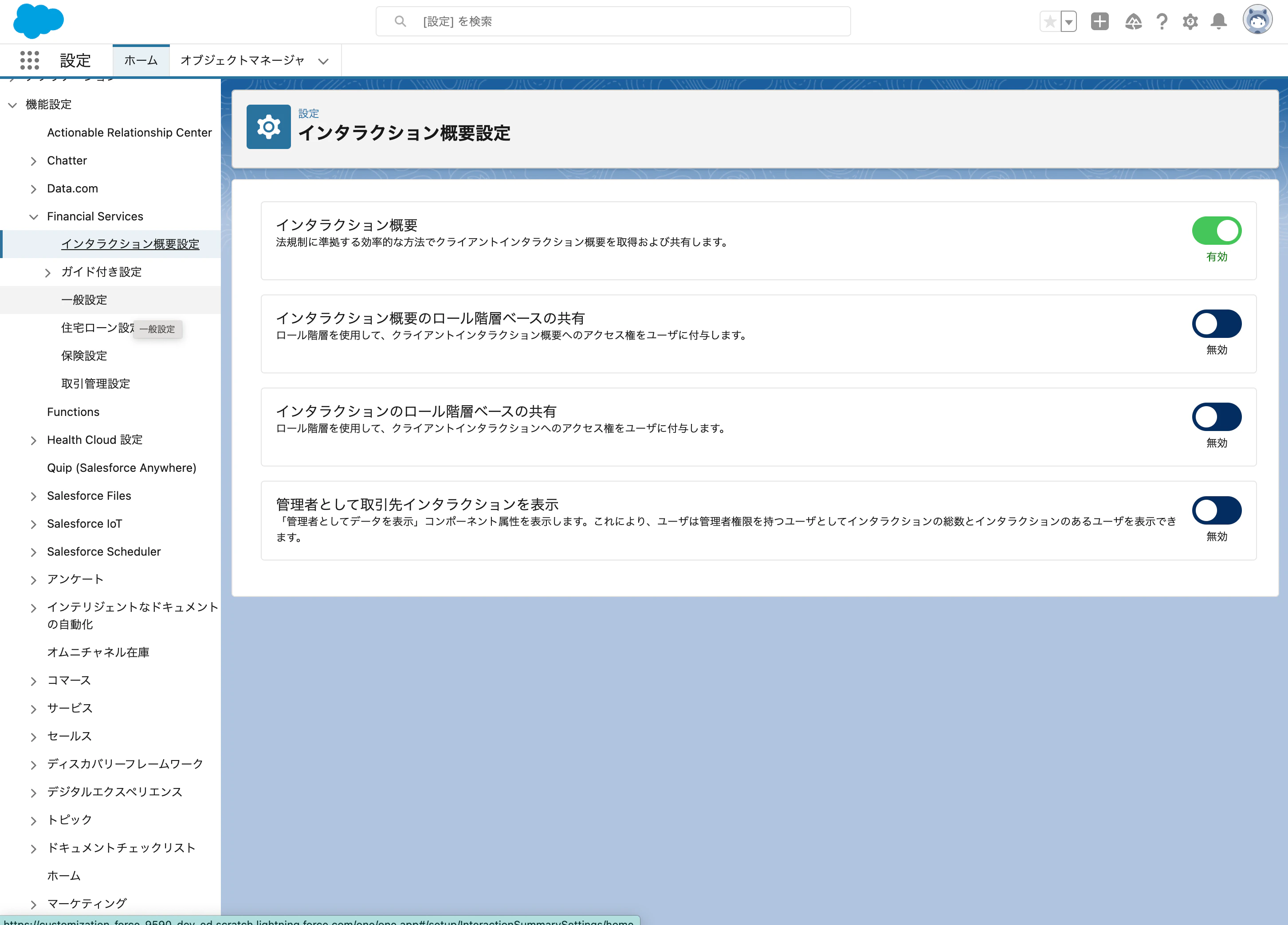Expand the Salesforce IoT node
Viewport: 1288px width, 925px height.
34,524
